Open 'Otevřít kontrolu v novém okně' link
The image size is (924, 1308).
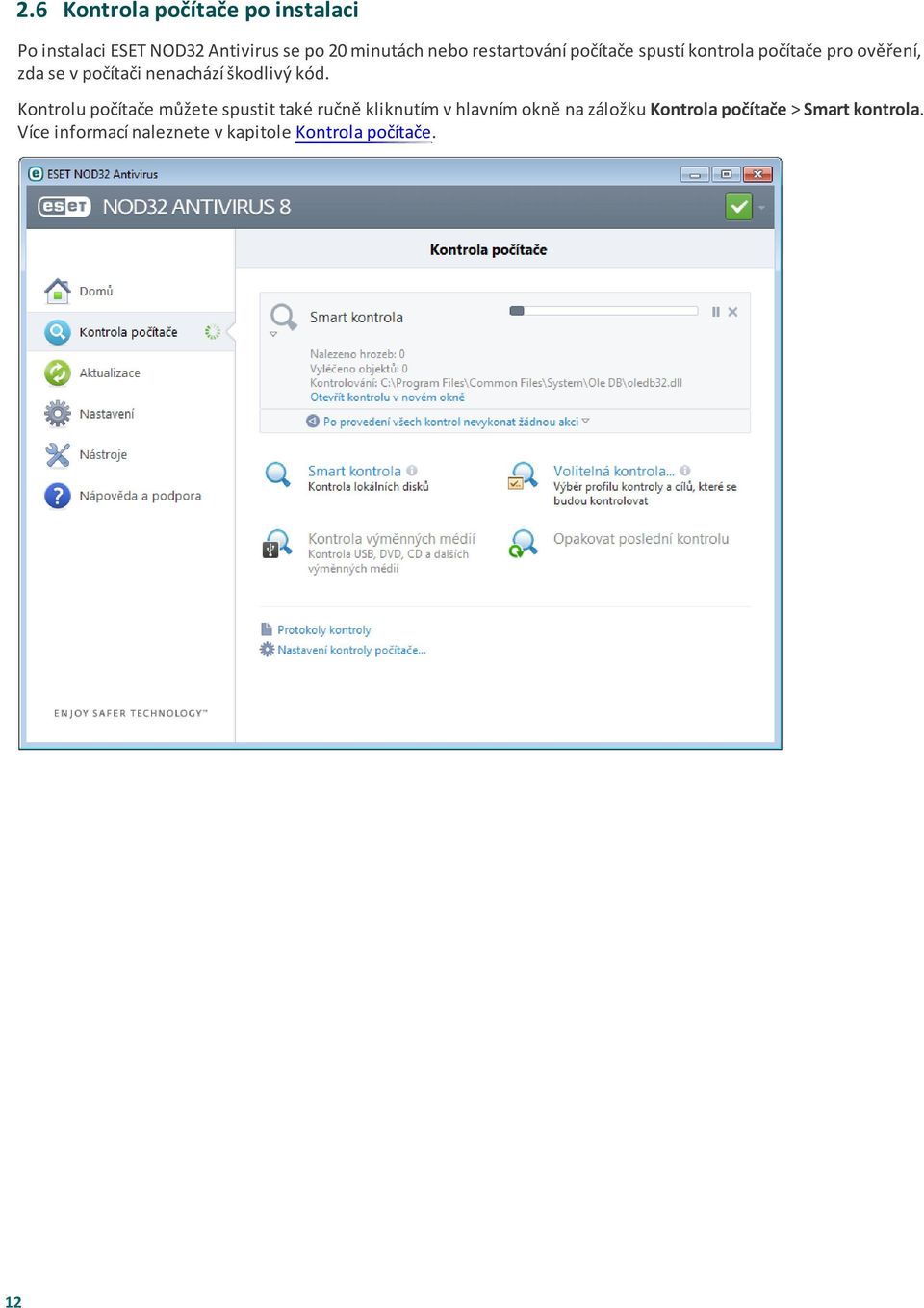(387, 398)
